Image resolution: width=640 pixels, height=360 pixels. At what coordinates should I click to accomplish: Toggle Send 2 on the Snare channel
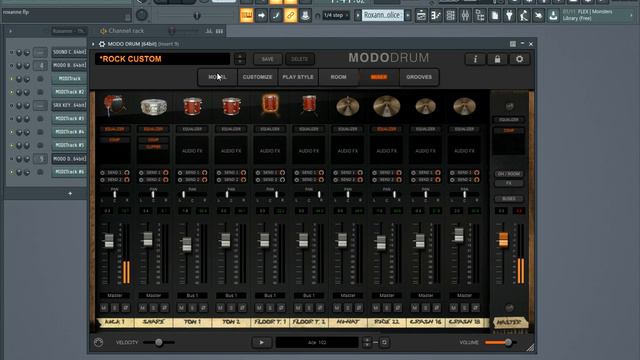pos(141,180)
